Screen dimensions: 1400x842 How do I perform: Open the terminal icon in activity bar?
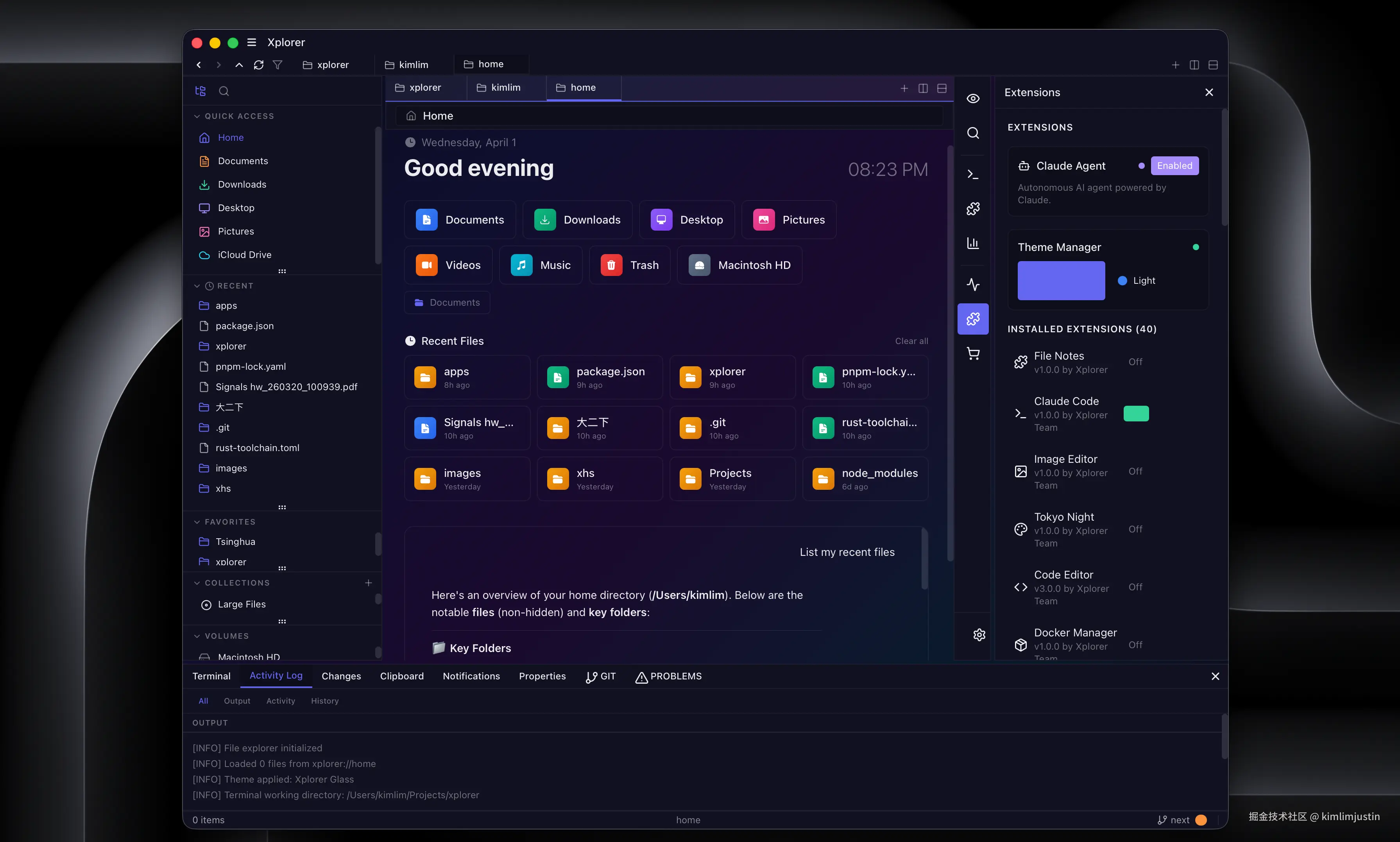(x=973, y=174)
